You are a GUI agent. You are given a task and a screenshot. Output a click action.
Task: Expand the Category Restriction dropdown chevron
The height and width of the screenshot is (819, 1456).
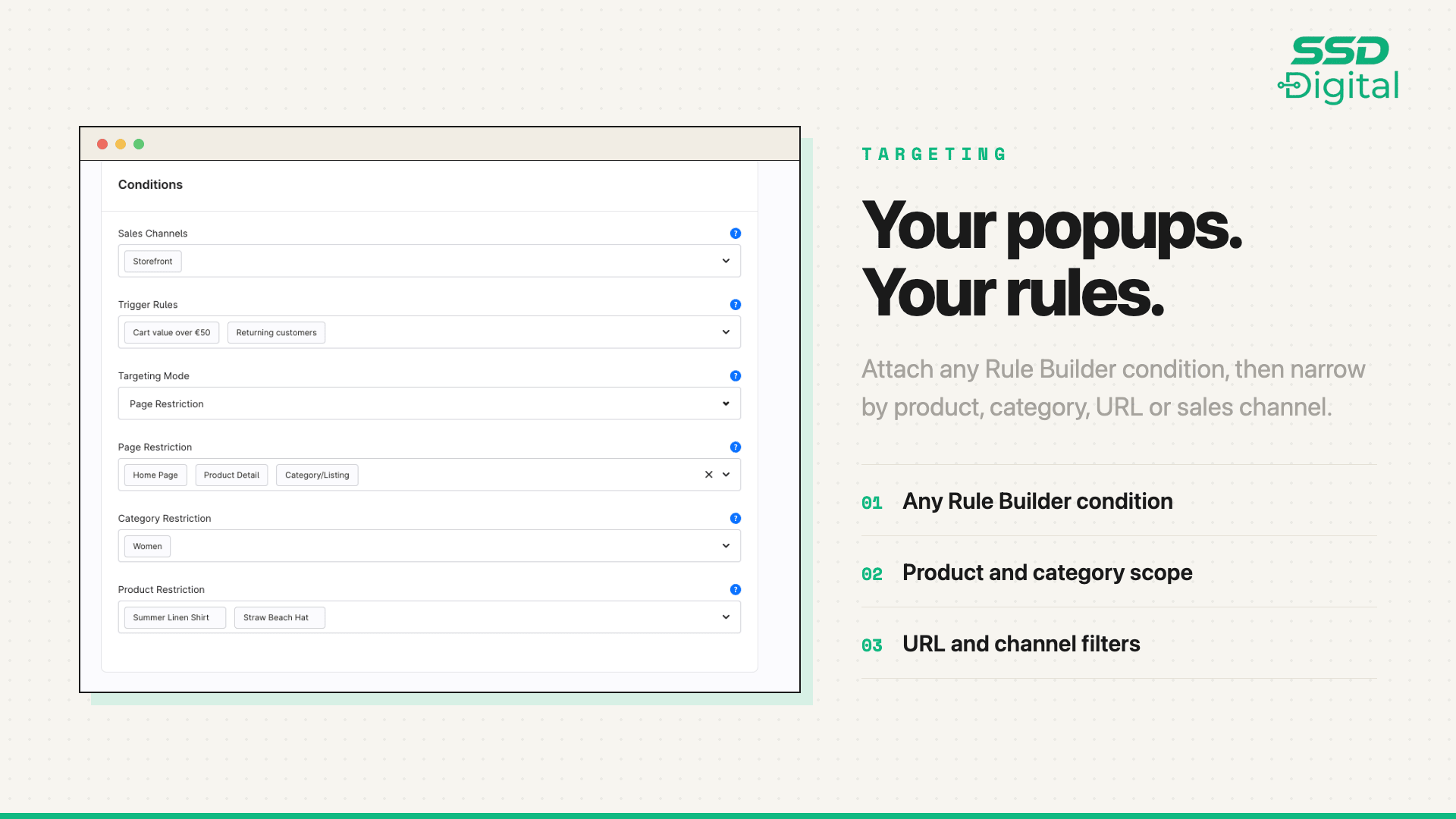[x=726, y=546]
